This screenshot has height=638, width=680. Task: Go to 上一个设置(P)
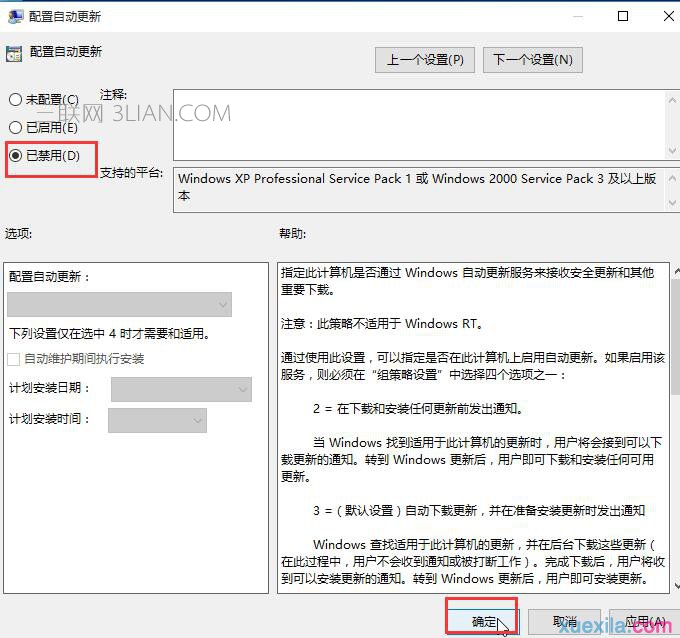425,60
